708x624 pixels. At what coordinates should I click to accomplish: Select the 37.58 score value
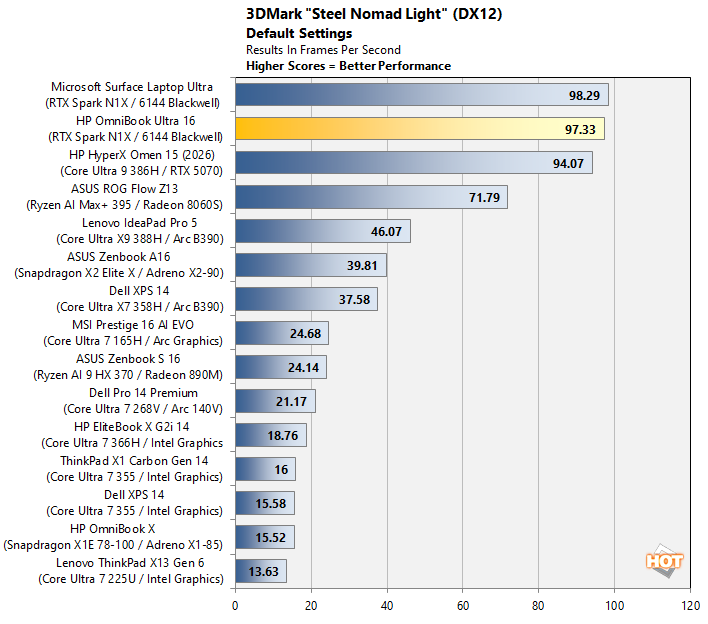pos(354,300)
